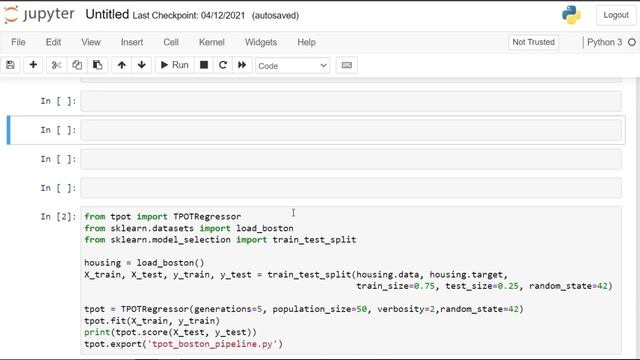Click the empty cell below the selected one
The image size is (640, 360).
click(x=351, y=159)
